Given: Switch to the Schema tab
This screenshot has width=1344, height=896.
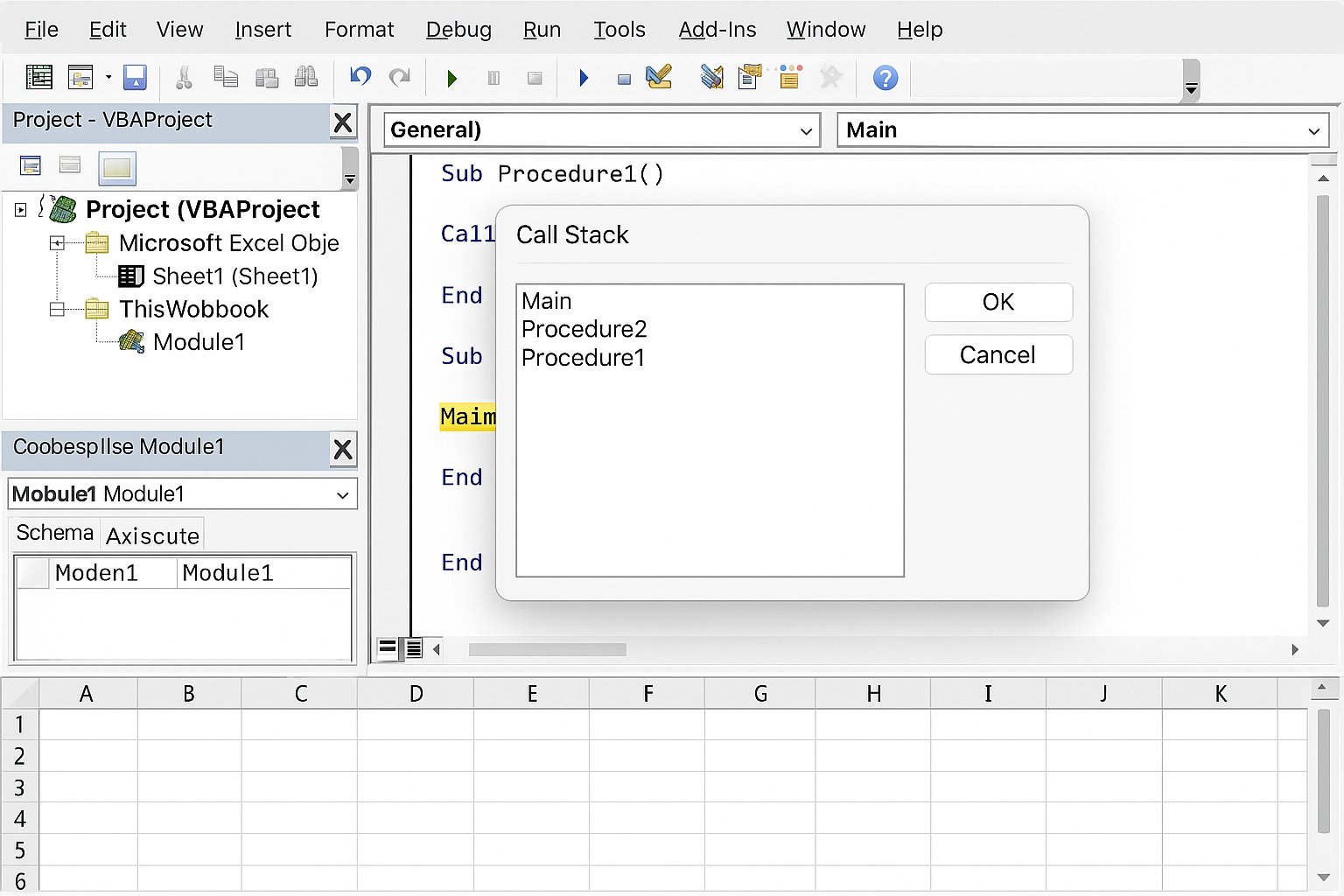Looking at the screenshot, I should click(x=55, y=533).
